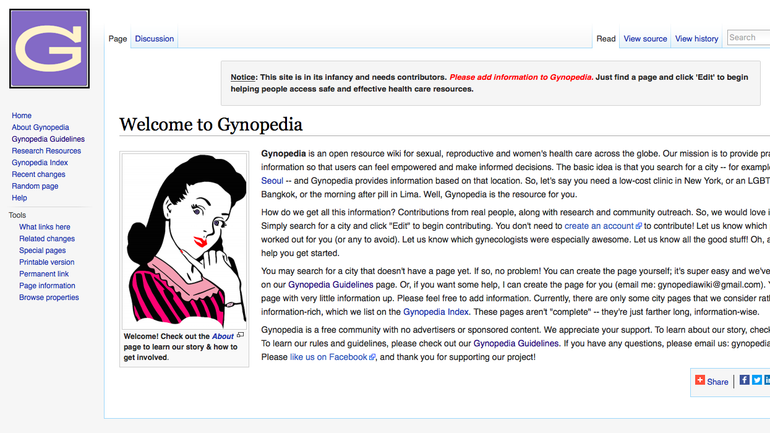
Task: Open Gynopedia Guidelines in sidebar
Action: (x=48, y=139)
